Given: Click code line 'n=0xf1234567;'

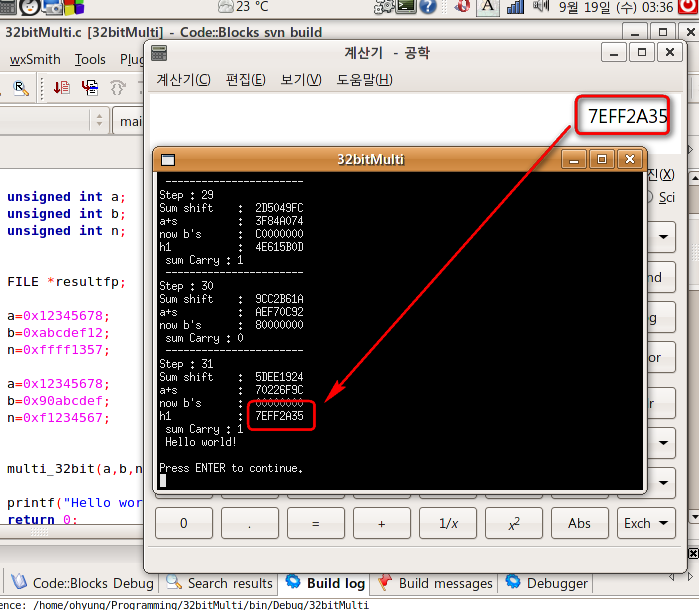Looking at the screenshot, I should tap(58, 417).
